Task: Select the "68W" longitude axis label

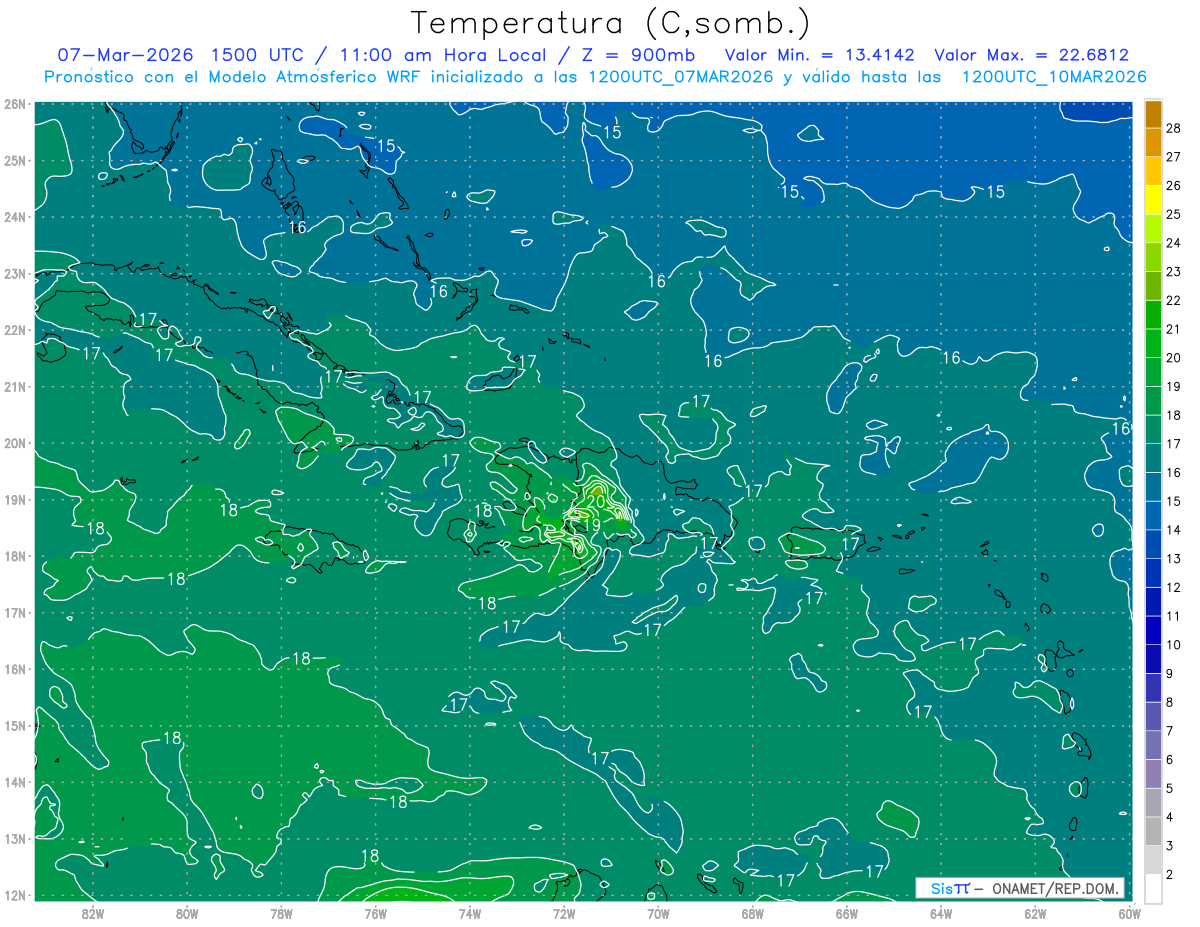Action: (x=752, y=912)
